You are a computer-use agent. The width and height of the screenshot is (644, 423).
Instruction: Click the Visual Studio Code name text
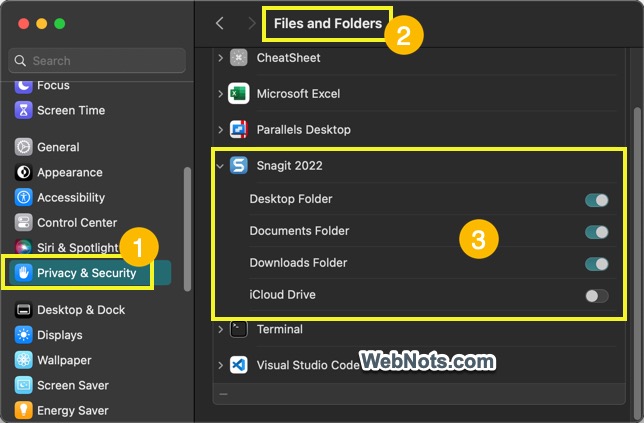[308, 365]
